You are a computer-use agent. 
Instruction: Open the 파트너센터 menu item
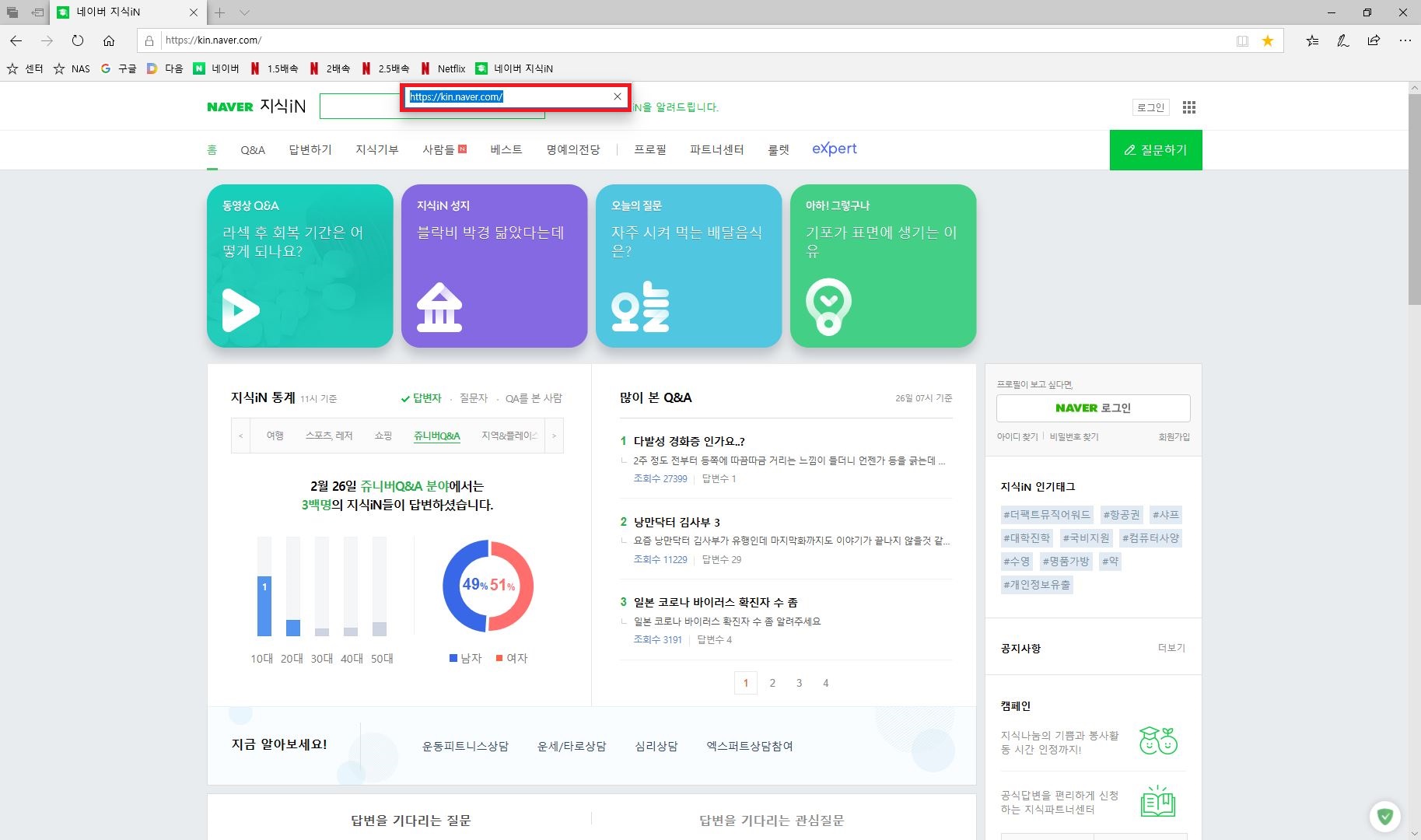[x=716, y=150]
